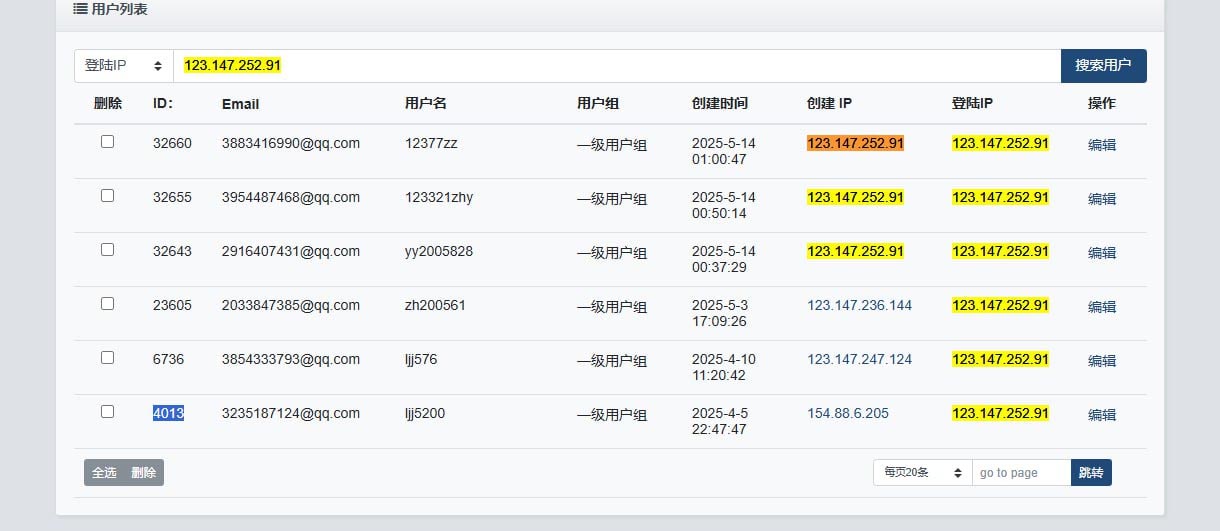
Task: Click the 跳转 button
Action: tap(1091, 472)
